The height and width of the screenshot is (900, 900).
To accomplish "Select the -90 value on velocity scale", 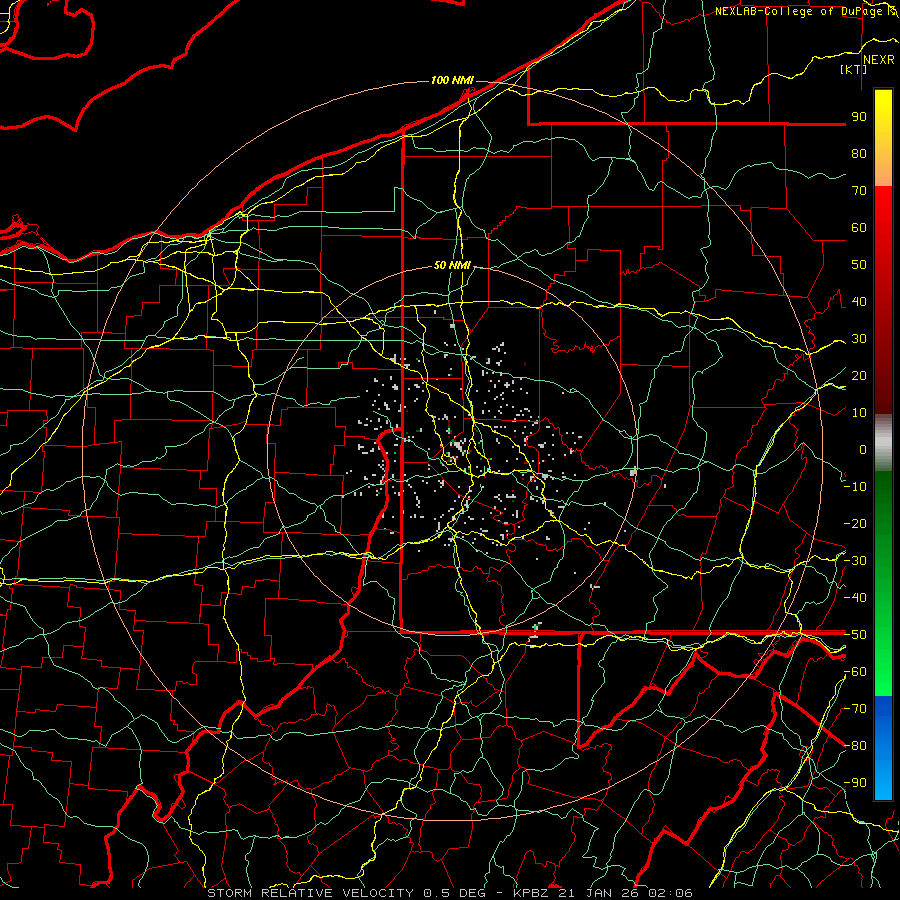I will click(855, 783).
